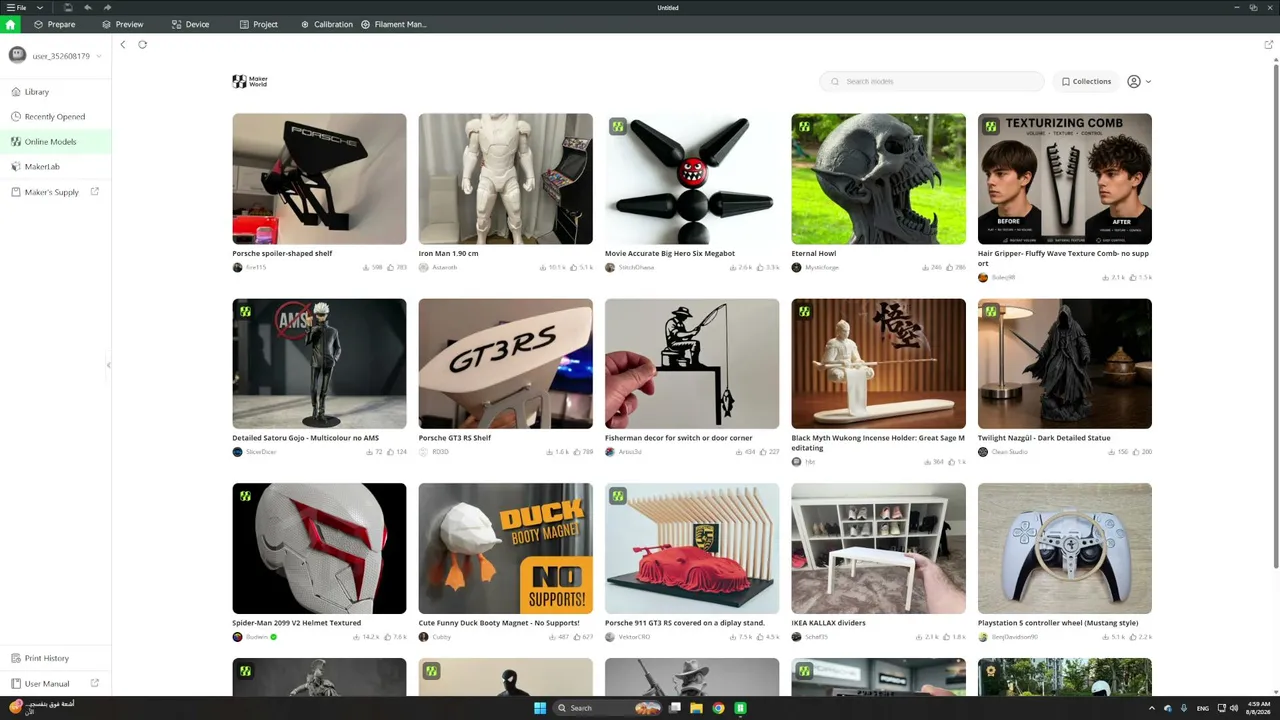Open page in external browser icon

[x=1269, y=44]
